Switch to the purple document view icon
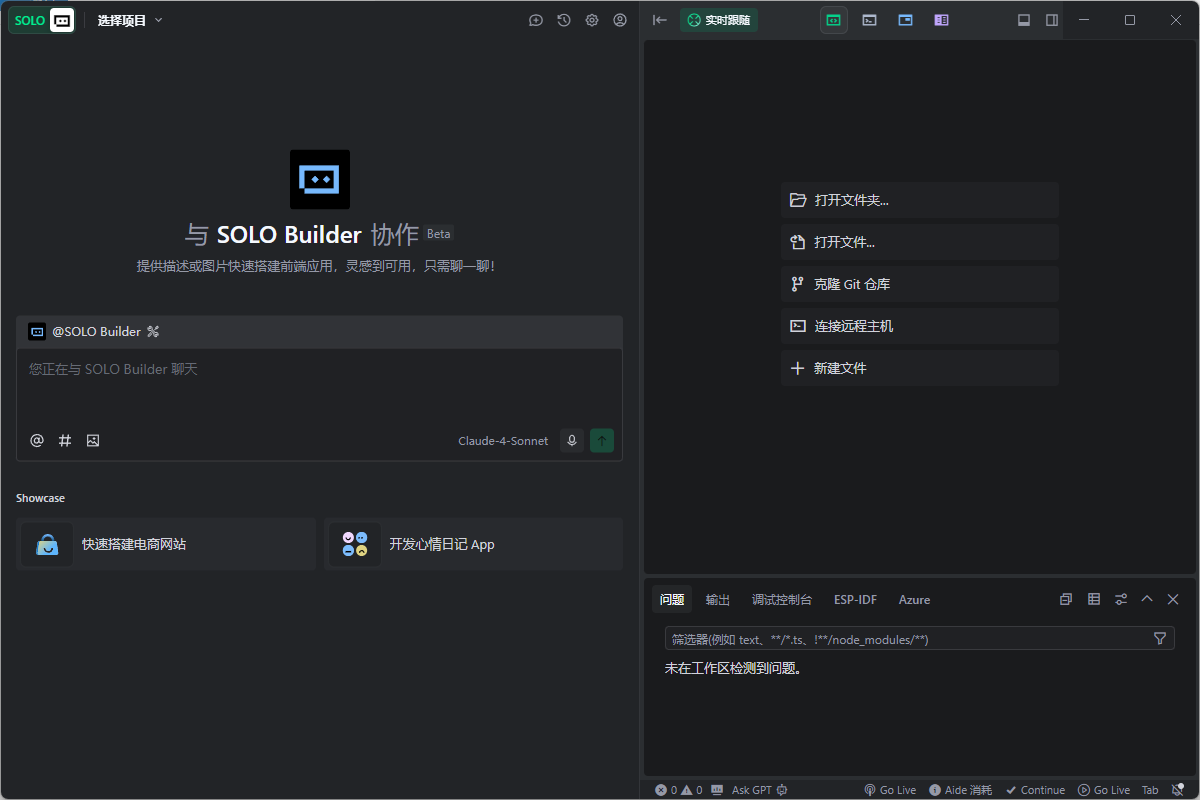The width and height of the screenshot is (1200, 800). 942,20
